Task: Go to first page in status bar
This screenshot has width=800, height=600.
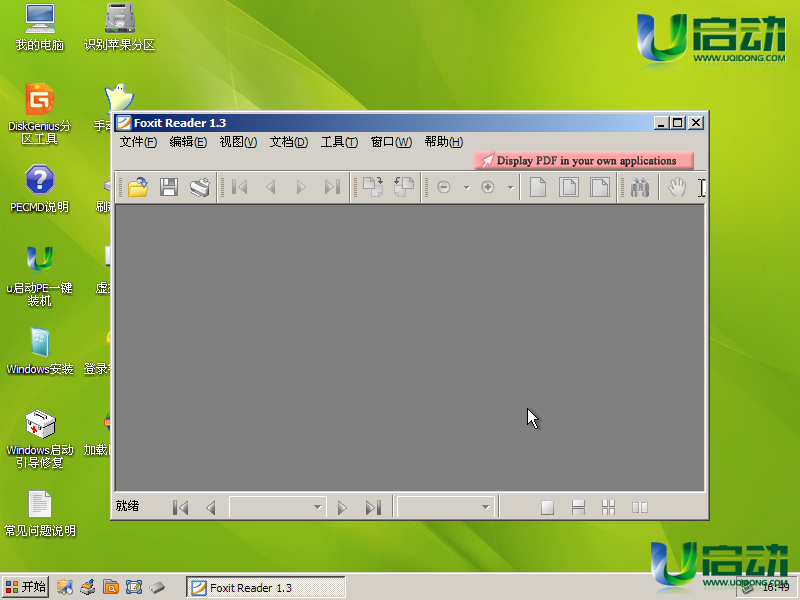Action: point(180,507)
